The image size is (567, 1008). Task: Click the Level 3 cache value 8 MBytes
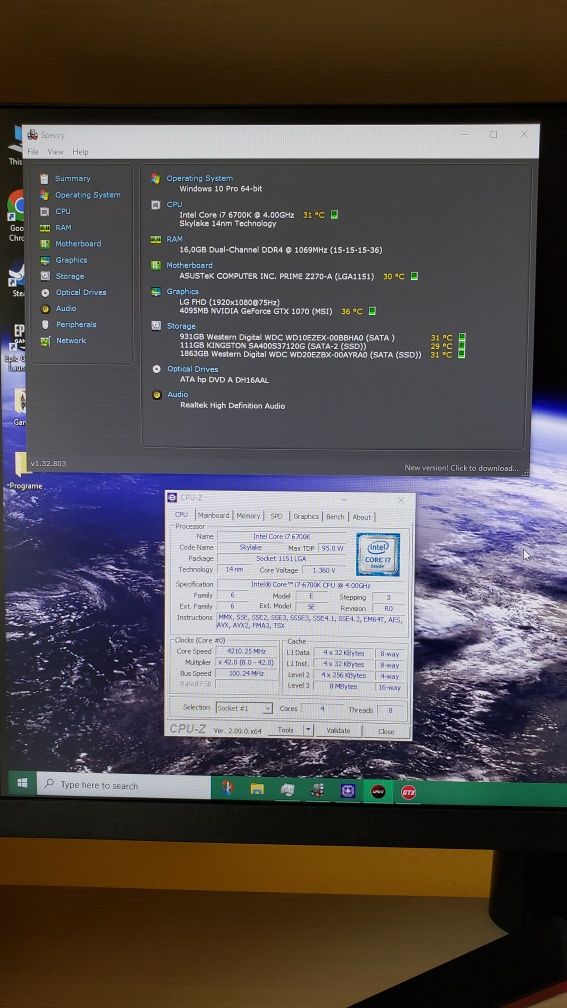[344, 687]
